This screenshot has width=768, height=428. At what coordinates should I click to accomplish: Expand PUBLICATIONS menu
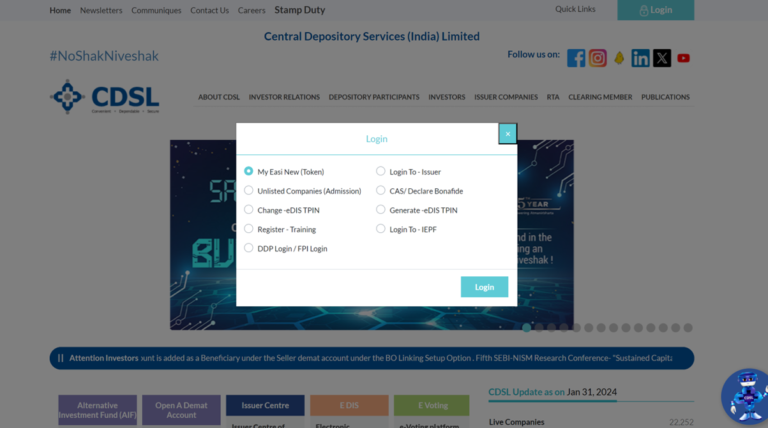tap(665, 97)
